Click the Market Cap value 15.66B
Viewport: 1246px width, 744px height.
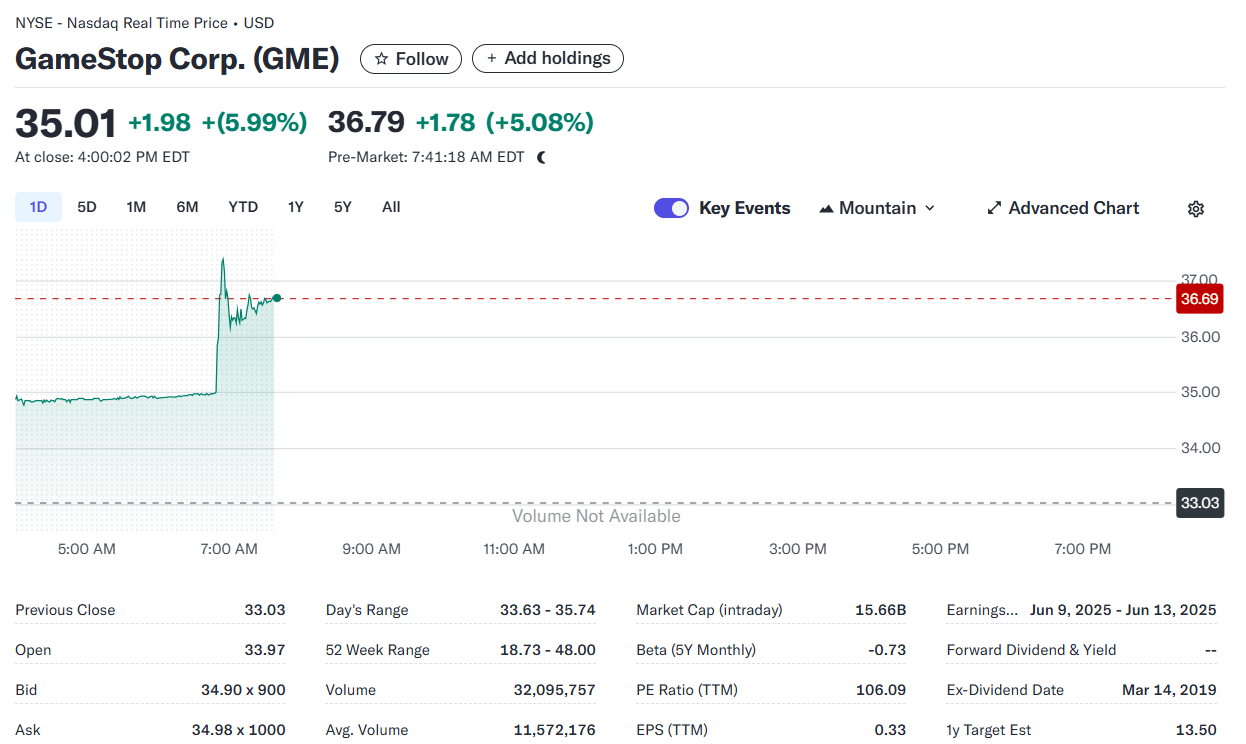(x=881, y=610)
